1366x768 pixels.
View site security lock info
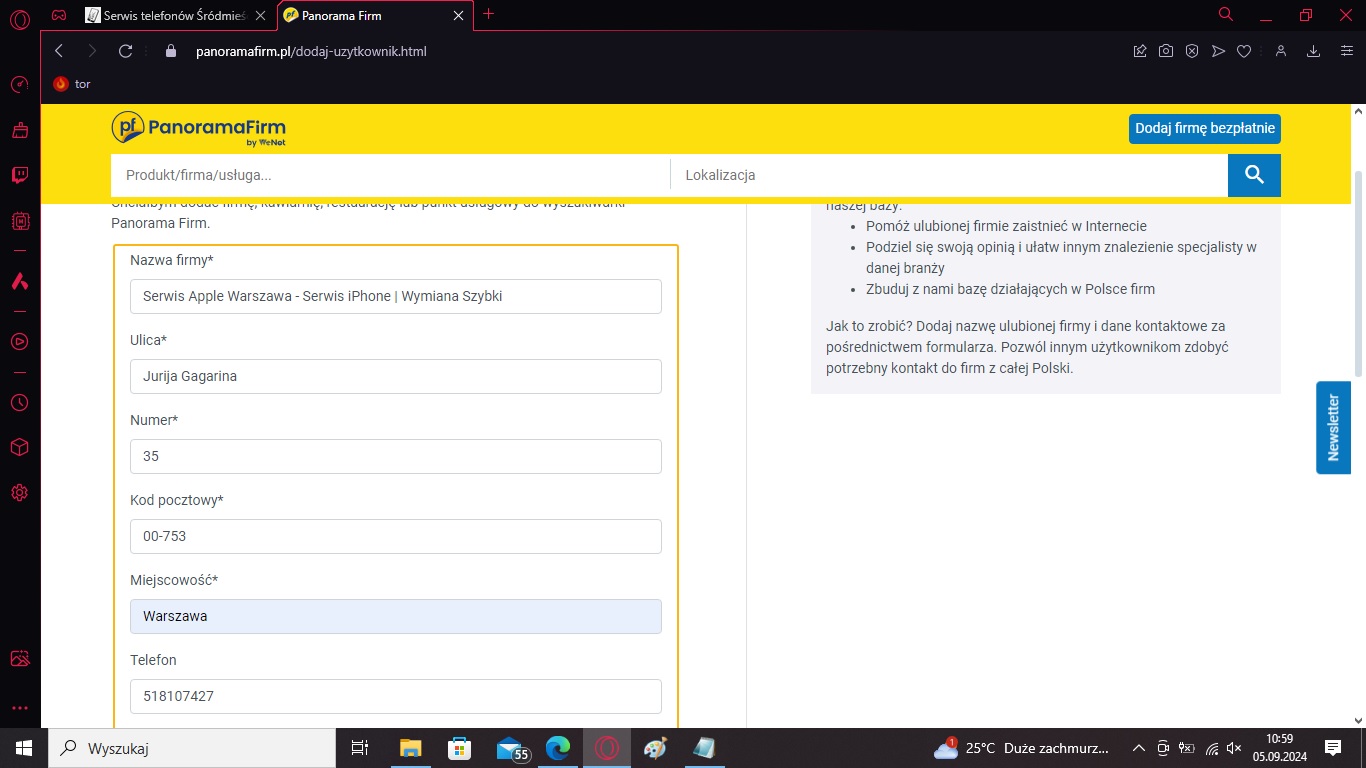coord(170,51)
